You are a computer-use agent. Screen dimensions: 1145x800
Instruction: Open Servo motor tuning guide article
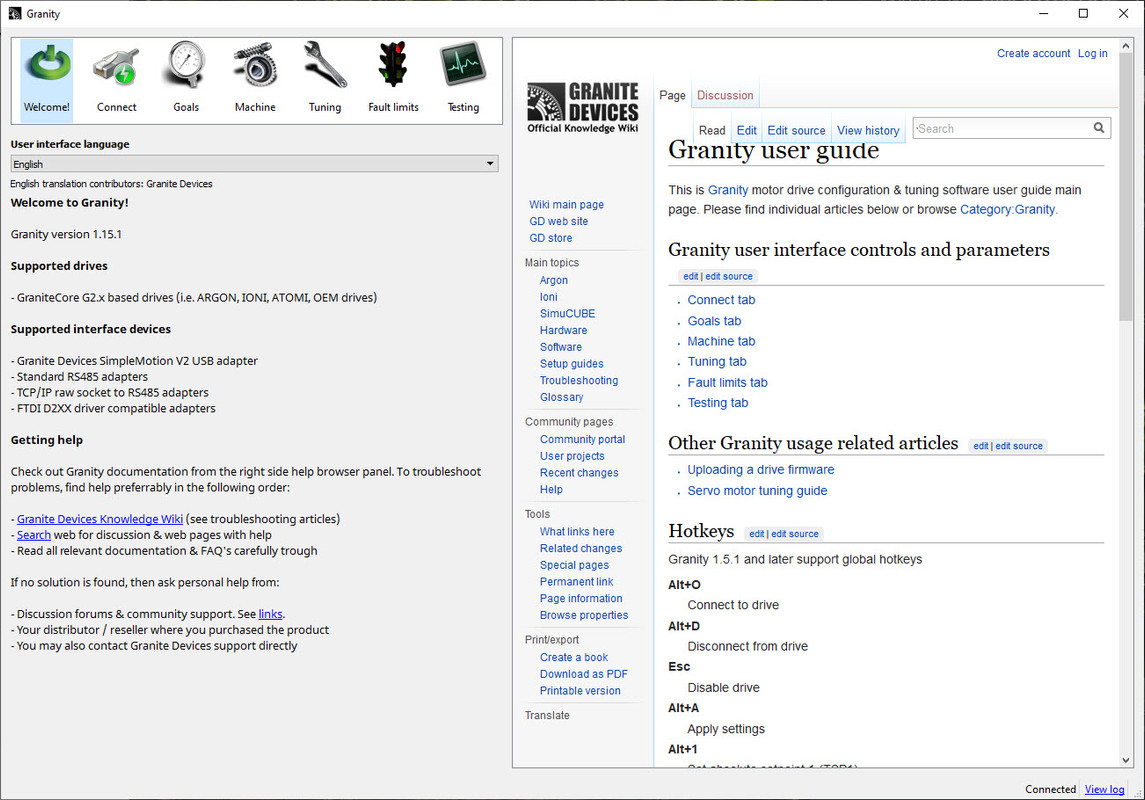click(x=757, y=491)
